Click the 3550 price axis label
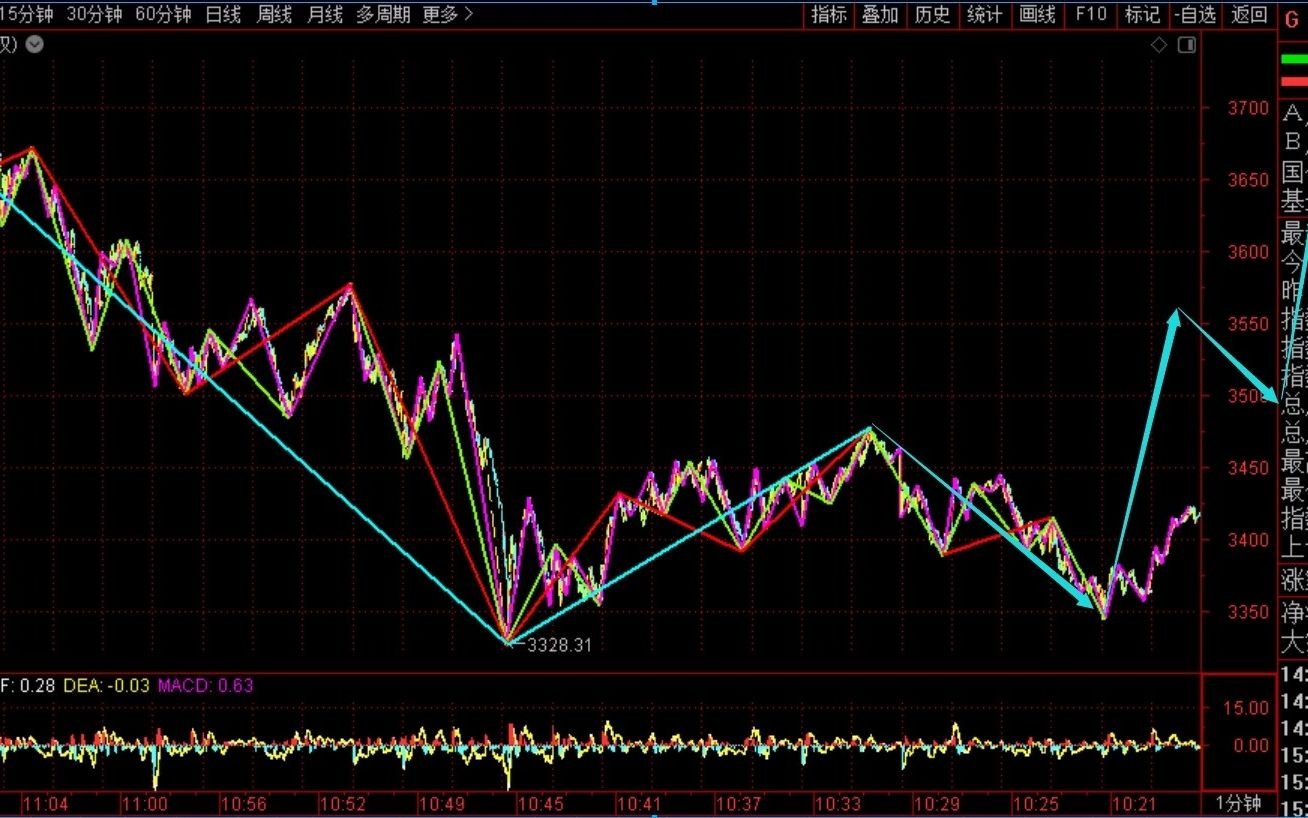1308x818 pixels. [1249, 324]
